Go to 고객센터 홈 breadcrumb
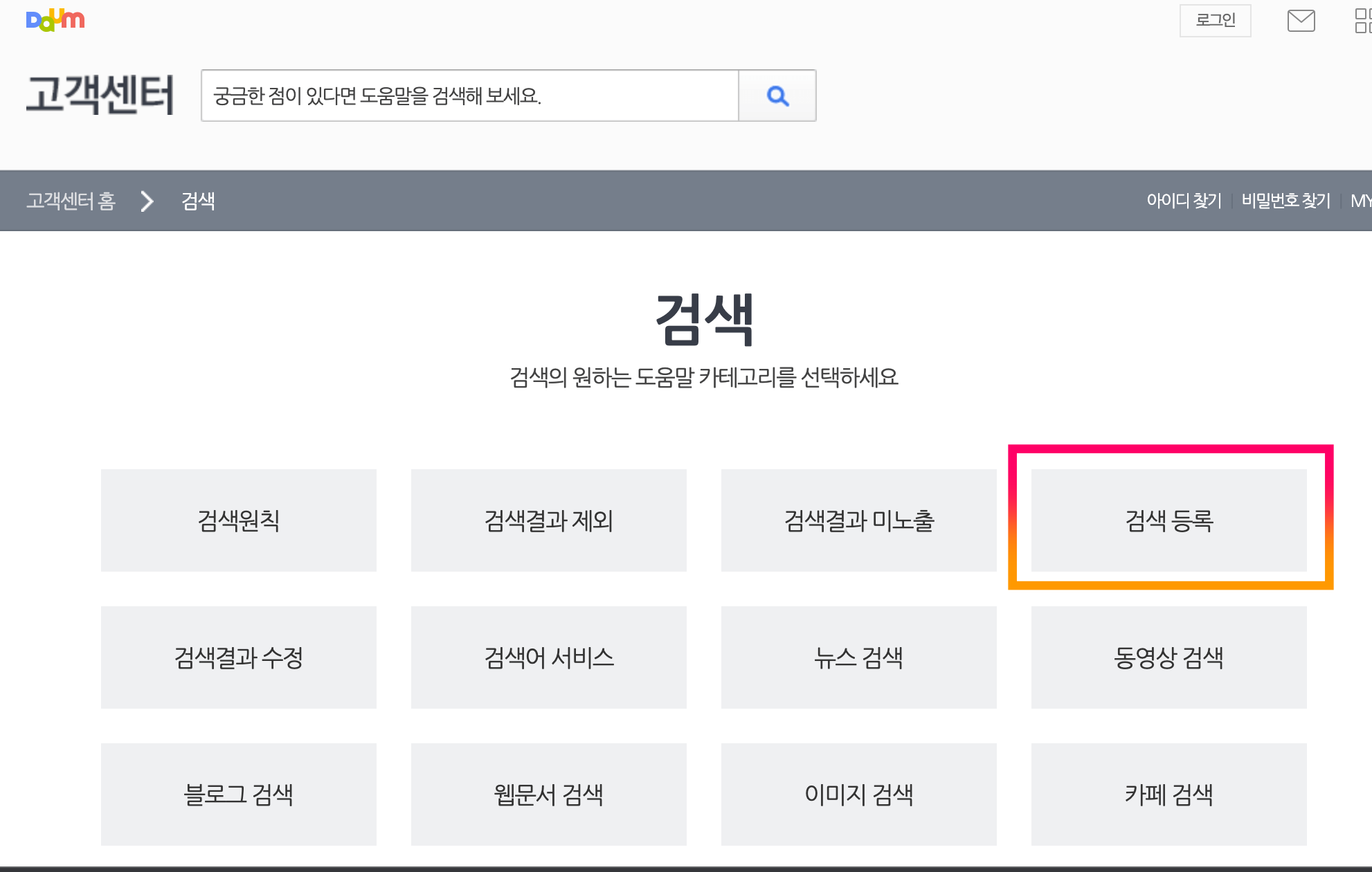The width and height of the screenshot is (1372, 872). pos(71,201)
